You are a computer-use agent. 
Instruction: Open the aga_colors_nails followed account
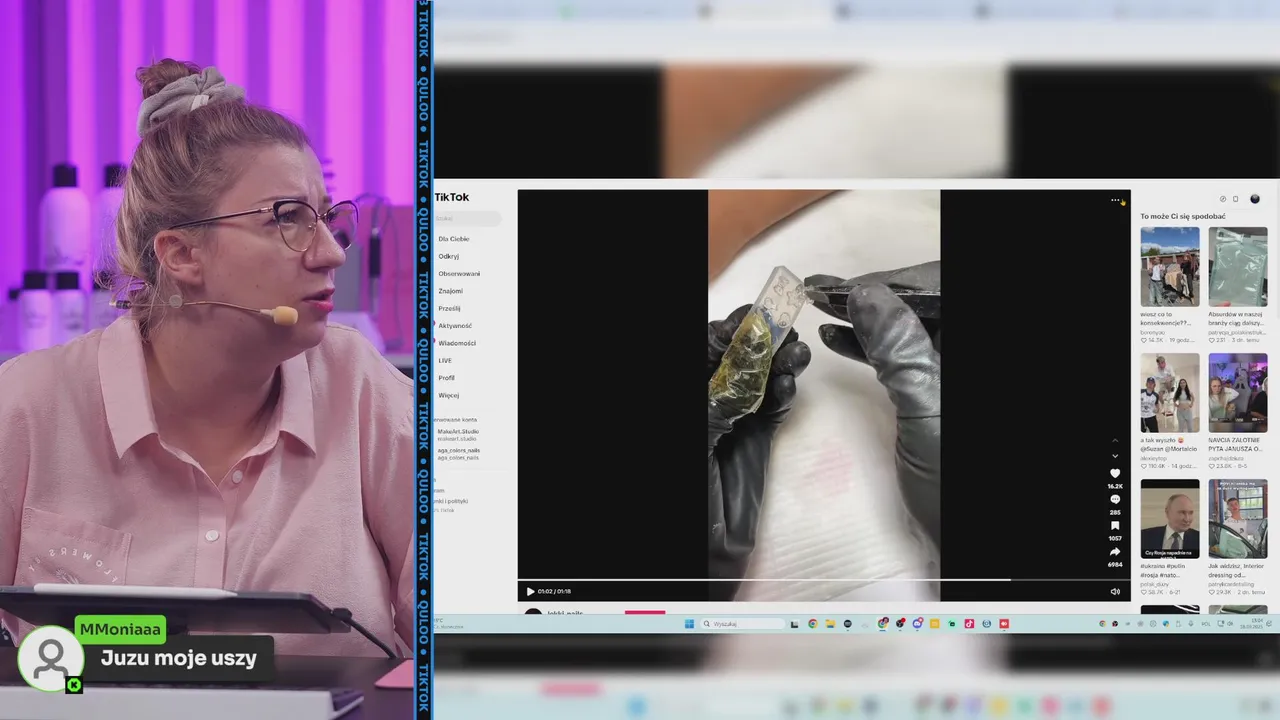pos(458,453)
